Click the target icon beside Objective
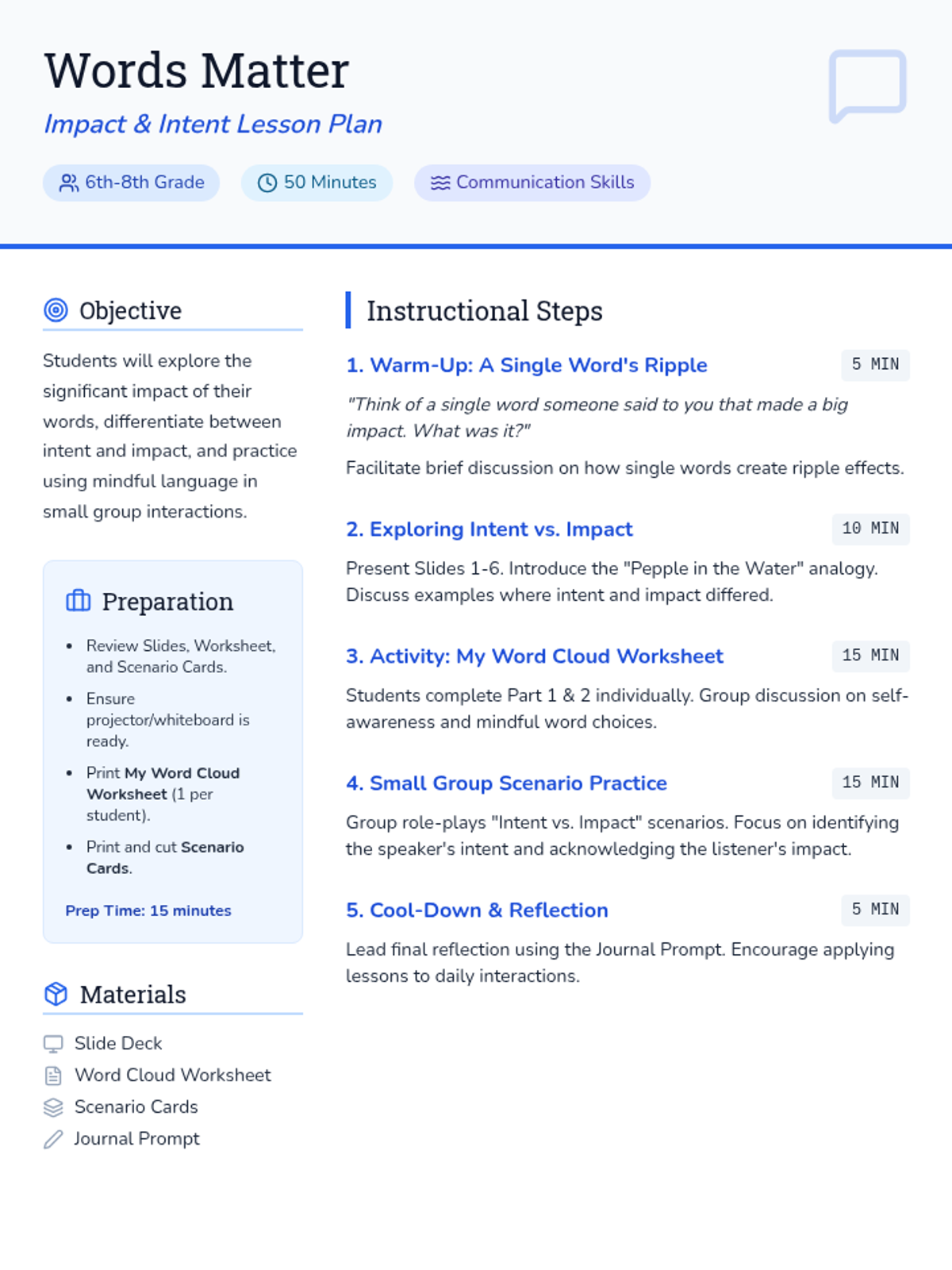Screen dimensions: 952x1270 56,310
